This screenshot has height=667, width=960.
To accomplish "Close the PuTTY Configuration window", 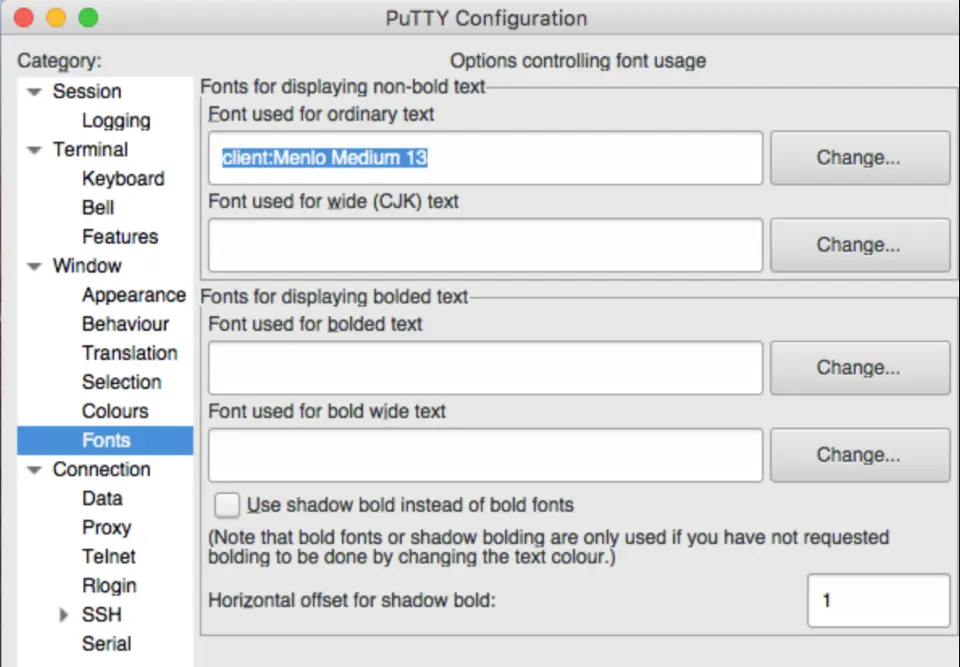I will pos(24,17).
